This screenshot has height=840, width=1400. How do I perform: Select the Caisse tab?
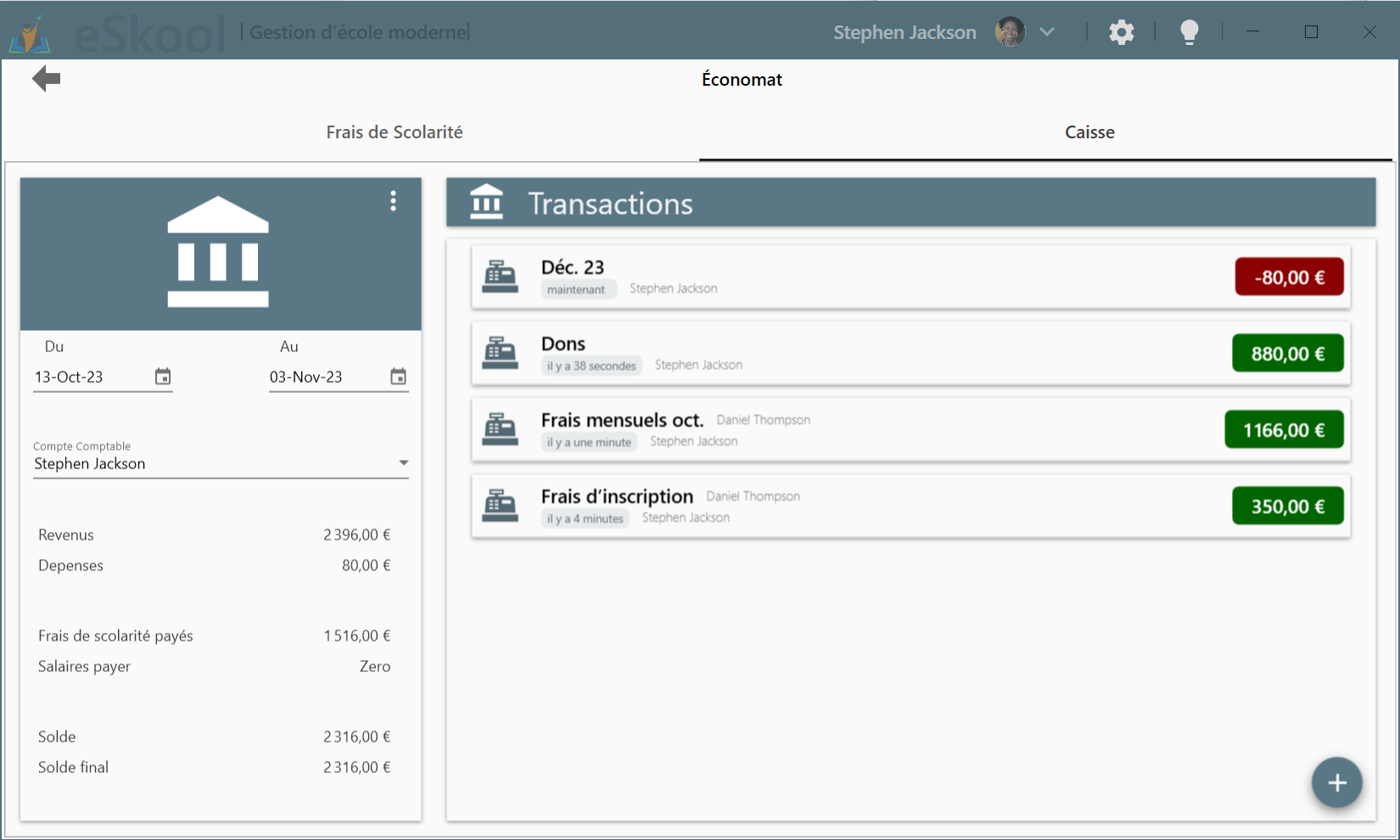point(1089,132)
